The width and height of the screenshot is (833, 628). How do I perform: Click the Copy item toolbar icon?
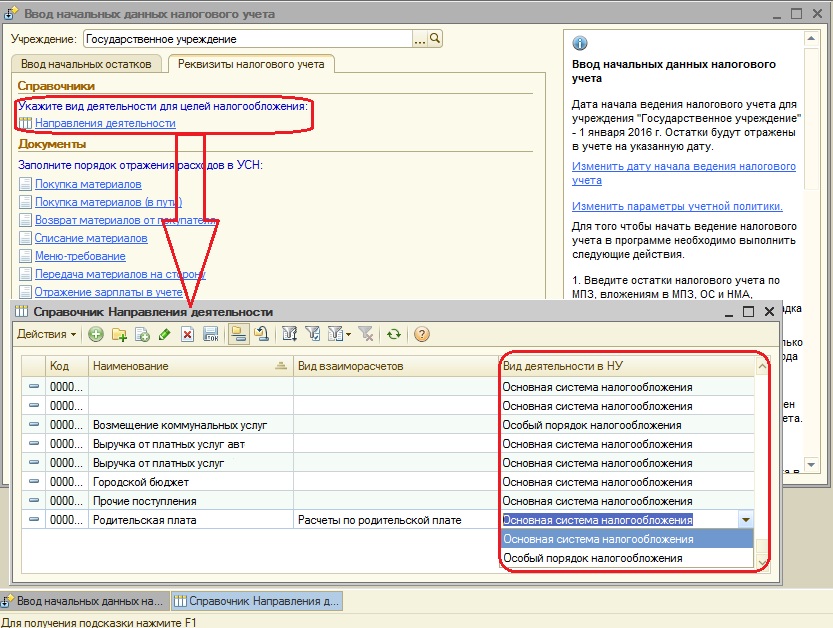pyautogui.click(x=142, y=335)
